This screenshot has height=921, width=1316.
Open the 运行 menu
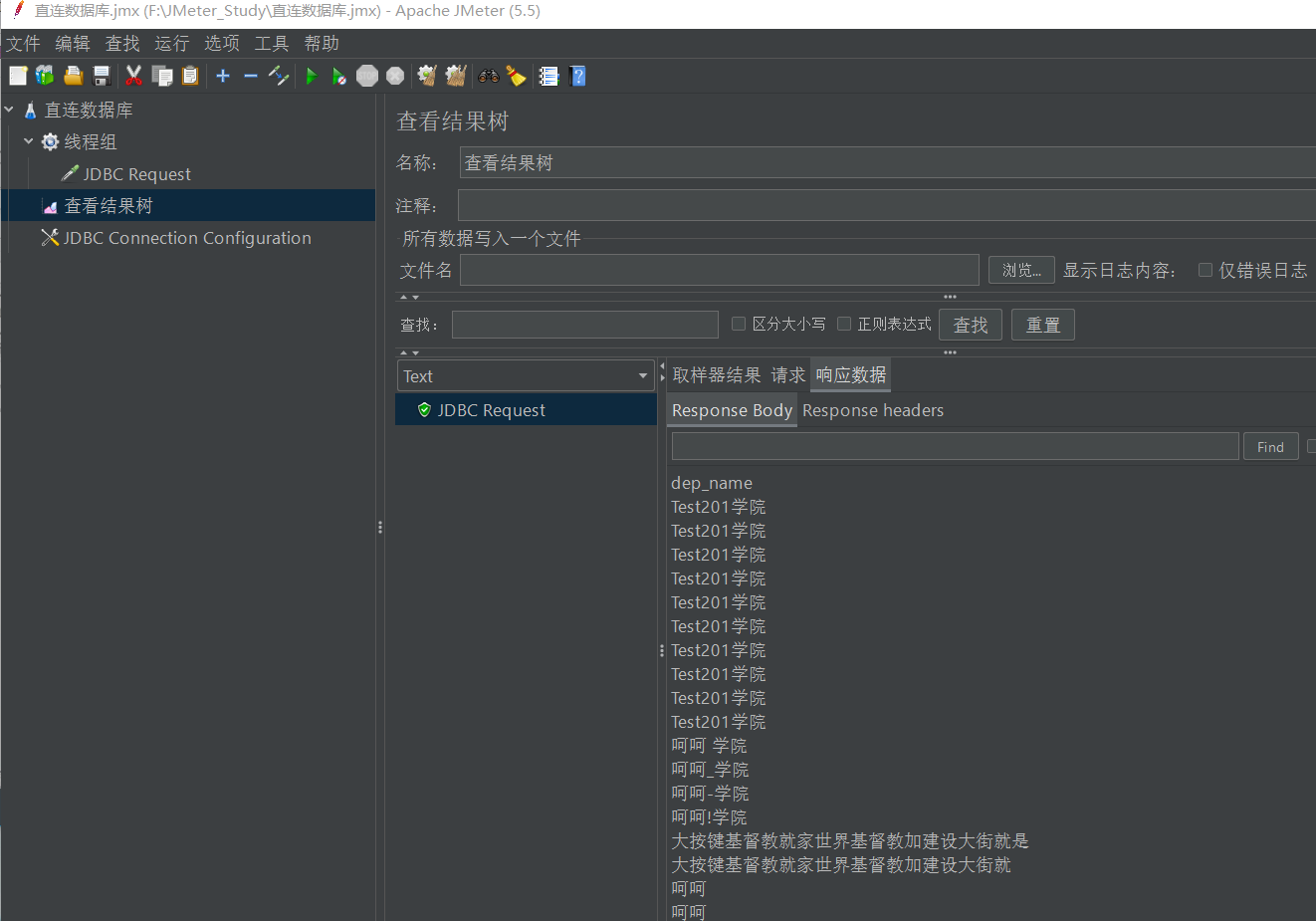[172, 43]
